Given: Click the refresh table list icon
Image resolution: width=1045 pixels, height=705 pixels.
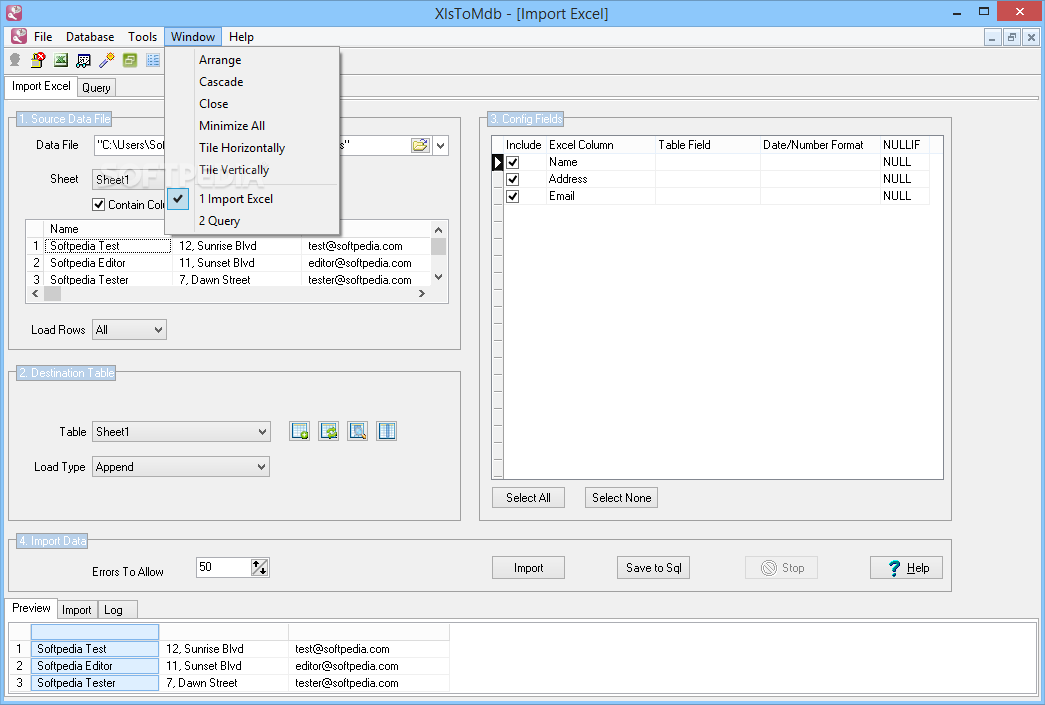Looking at the screenshot, I should (x=329, y=431).
